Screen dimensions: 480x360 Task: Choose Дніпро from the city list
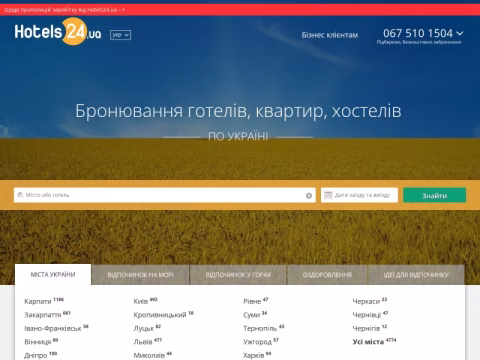tap(36, 355)
